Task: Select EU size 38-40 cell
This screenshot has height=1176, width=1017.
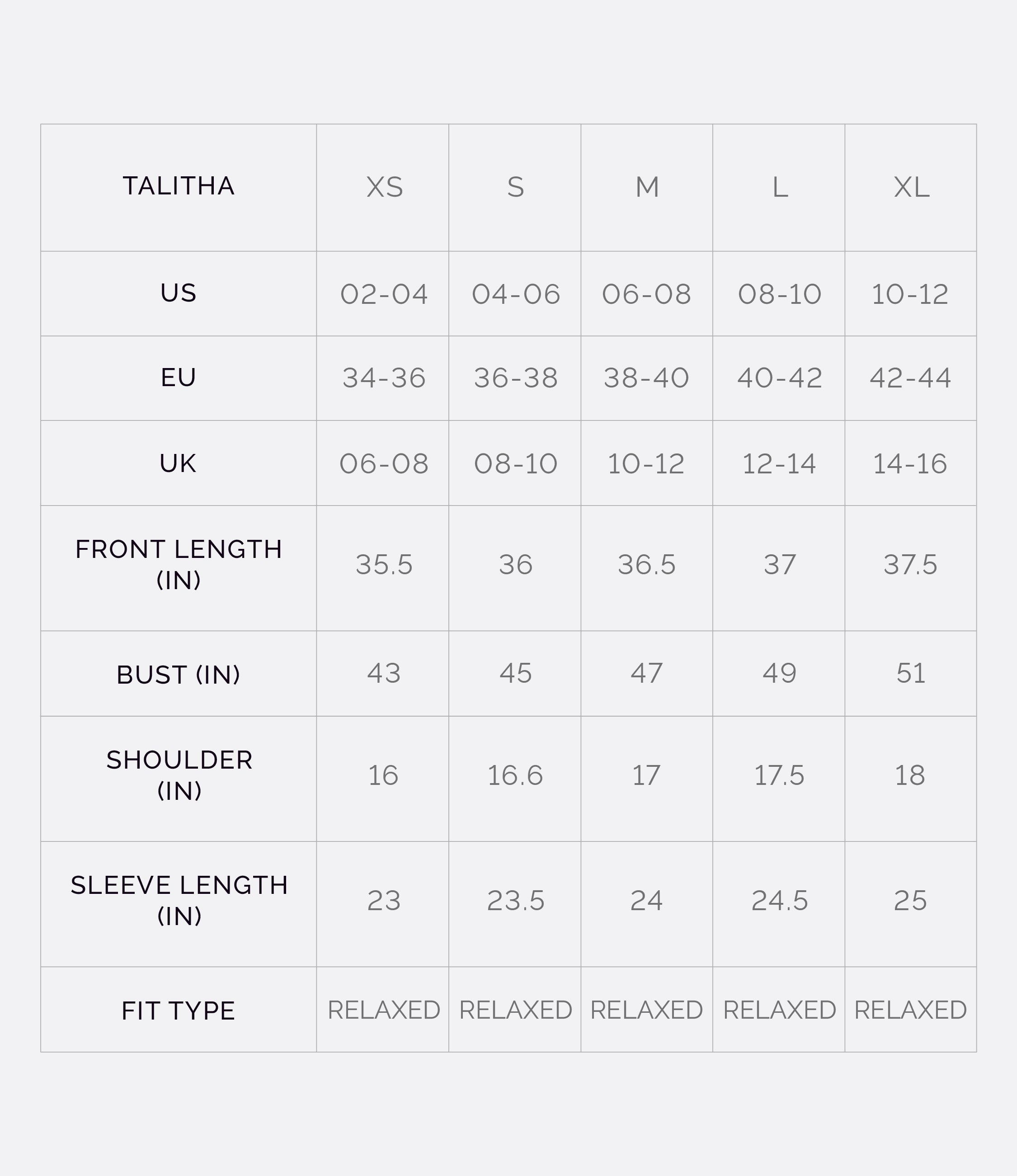Action: (x=646, y=378)
